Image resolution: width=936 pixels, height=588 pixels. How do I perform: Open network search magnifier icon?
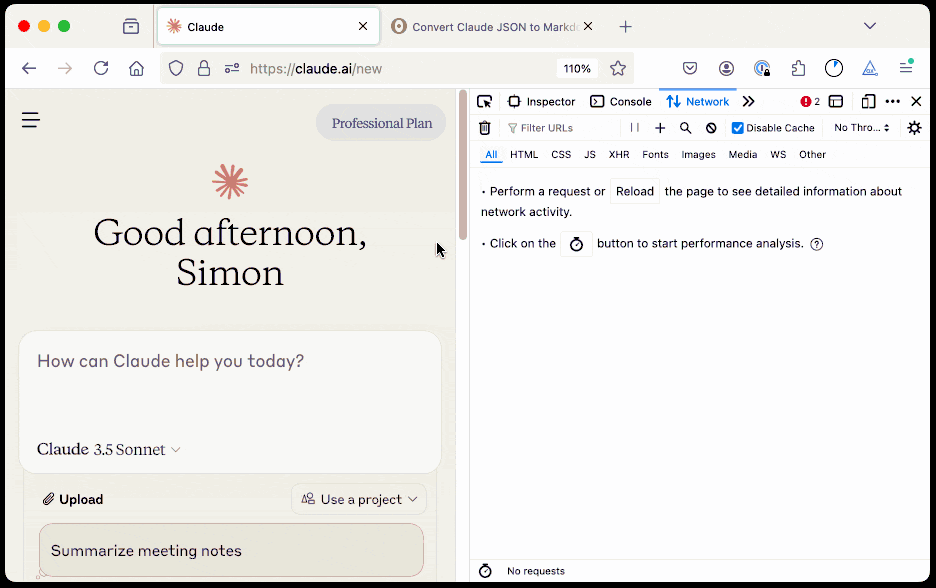coord(685,128)
